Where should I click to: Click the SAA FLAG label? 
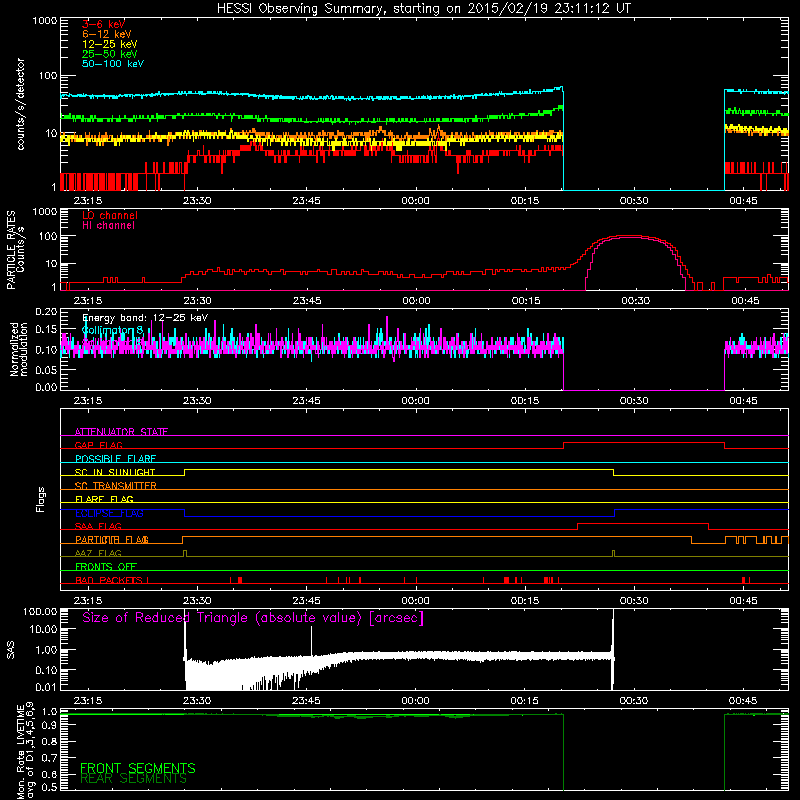(98, 526)
